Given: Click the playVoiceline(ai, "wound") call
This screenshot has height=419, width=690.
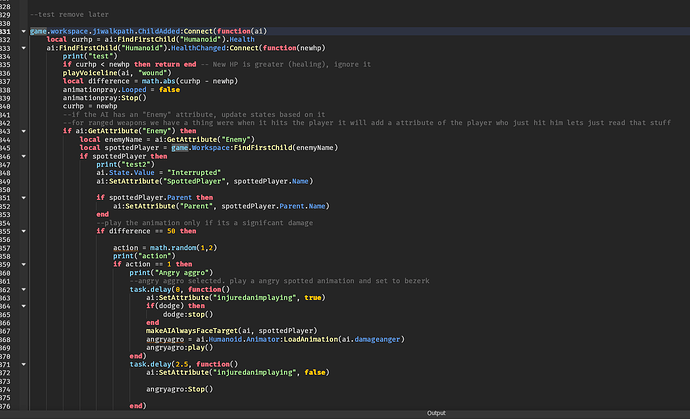Looking at the screenshot, I should [117, 73].
